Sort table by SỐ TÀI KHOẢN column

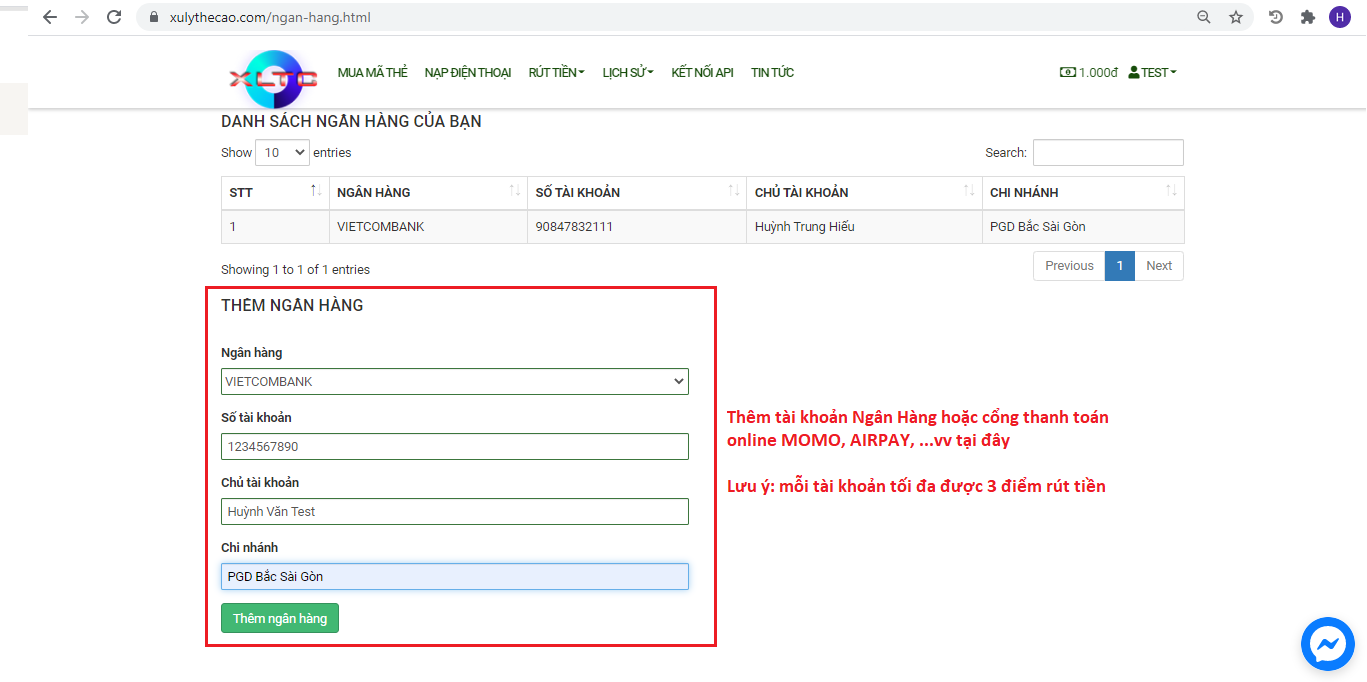pos(637,192)
